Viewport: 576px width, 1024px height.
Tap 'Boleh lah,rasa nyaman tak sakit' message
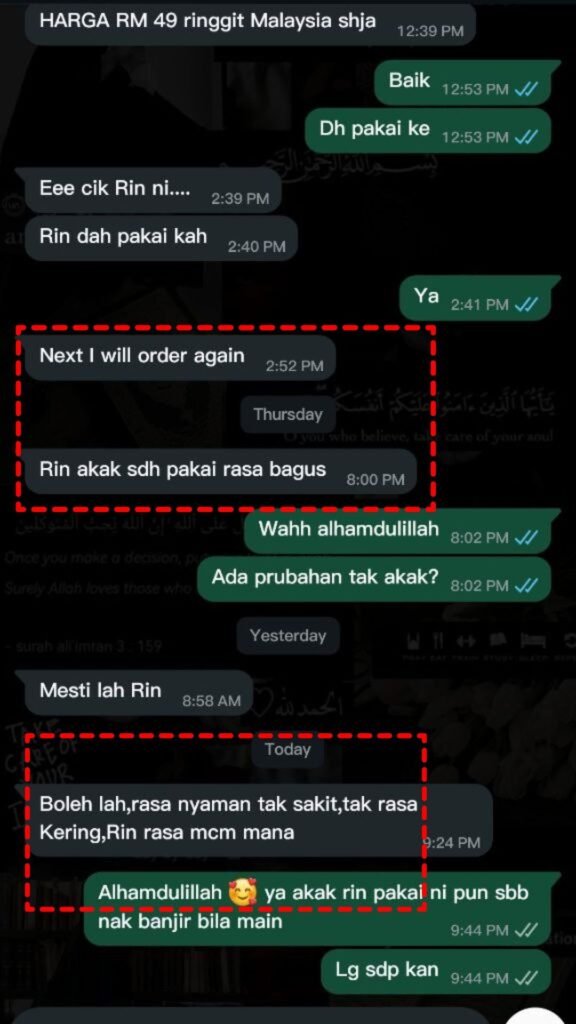(x=259, y=820)
